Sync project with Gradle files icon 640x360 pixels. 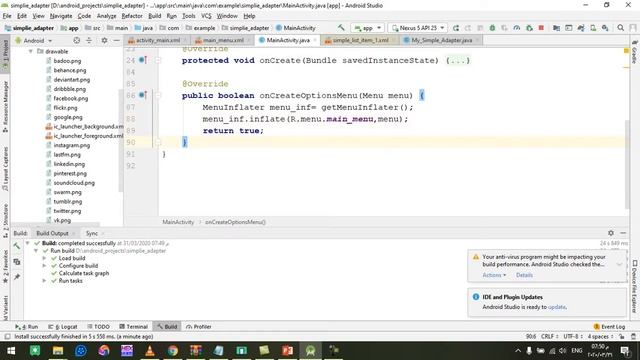tap(581, 28)
